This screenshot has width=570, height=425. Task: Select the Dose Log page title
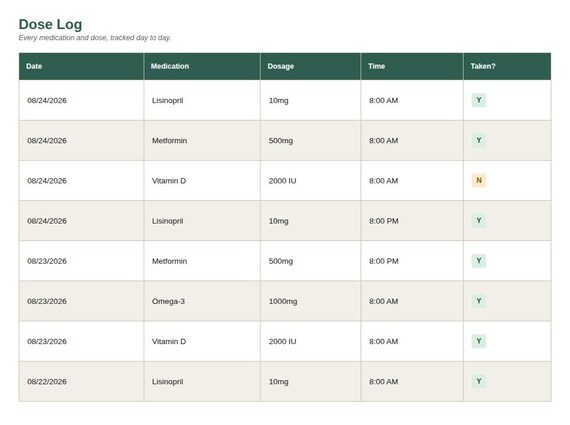tap(50, 24)
